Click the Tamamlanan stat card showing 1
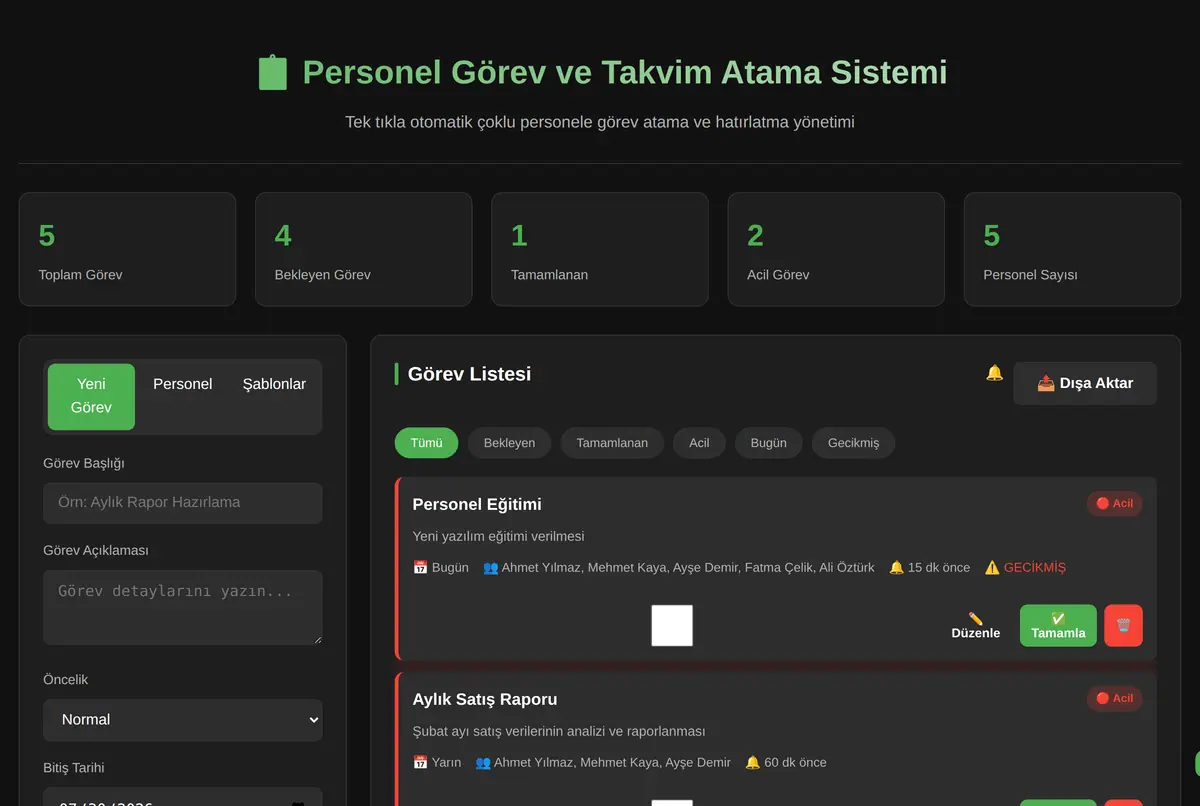 coord(600,249)
